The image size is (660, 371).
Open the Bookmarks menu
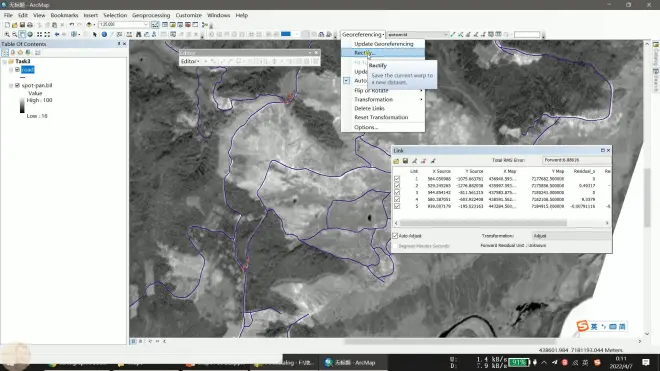click(64, 15)
